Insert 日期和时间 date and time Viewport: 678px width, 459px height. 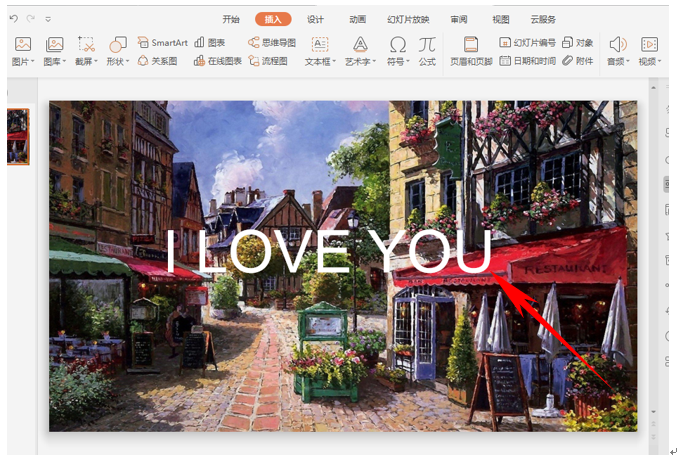click(x=528, y=61)
